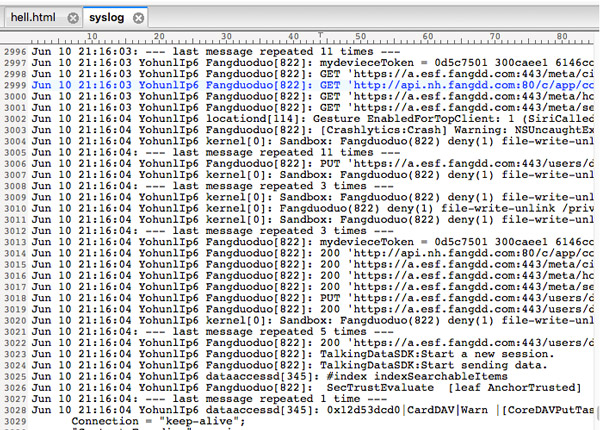Click line 3021 repeated 5 times message
Screen dimensions: 600x430
tap(212, 332)
